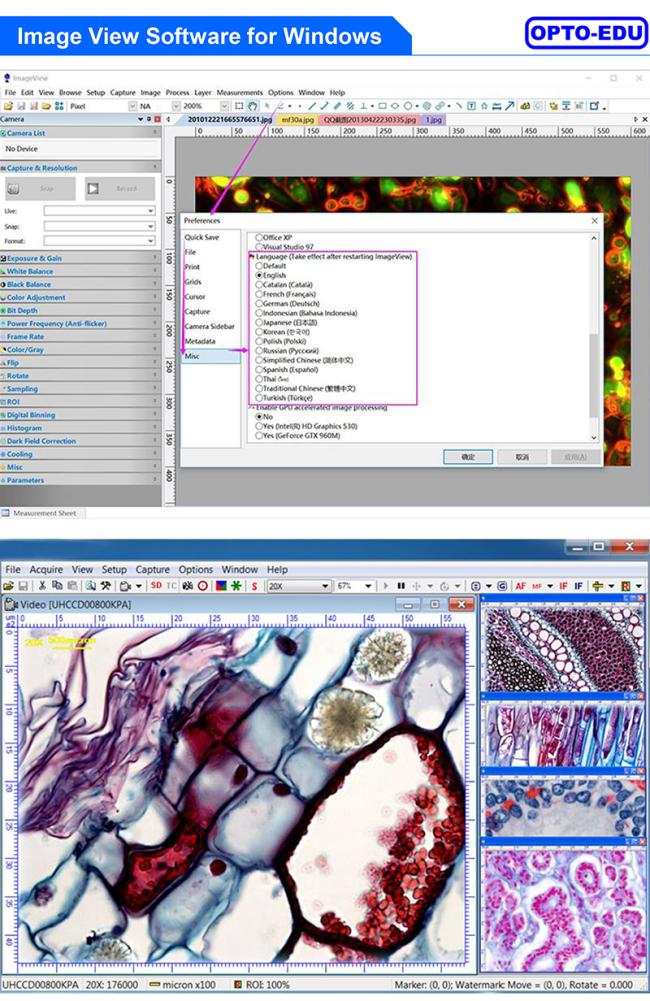650x1001 pixels.
Task: Click the open folder icon in ImageView toolbar
Action: tap(8, 106)
